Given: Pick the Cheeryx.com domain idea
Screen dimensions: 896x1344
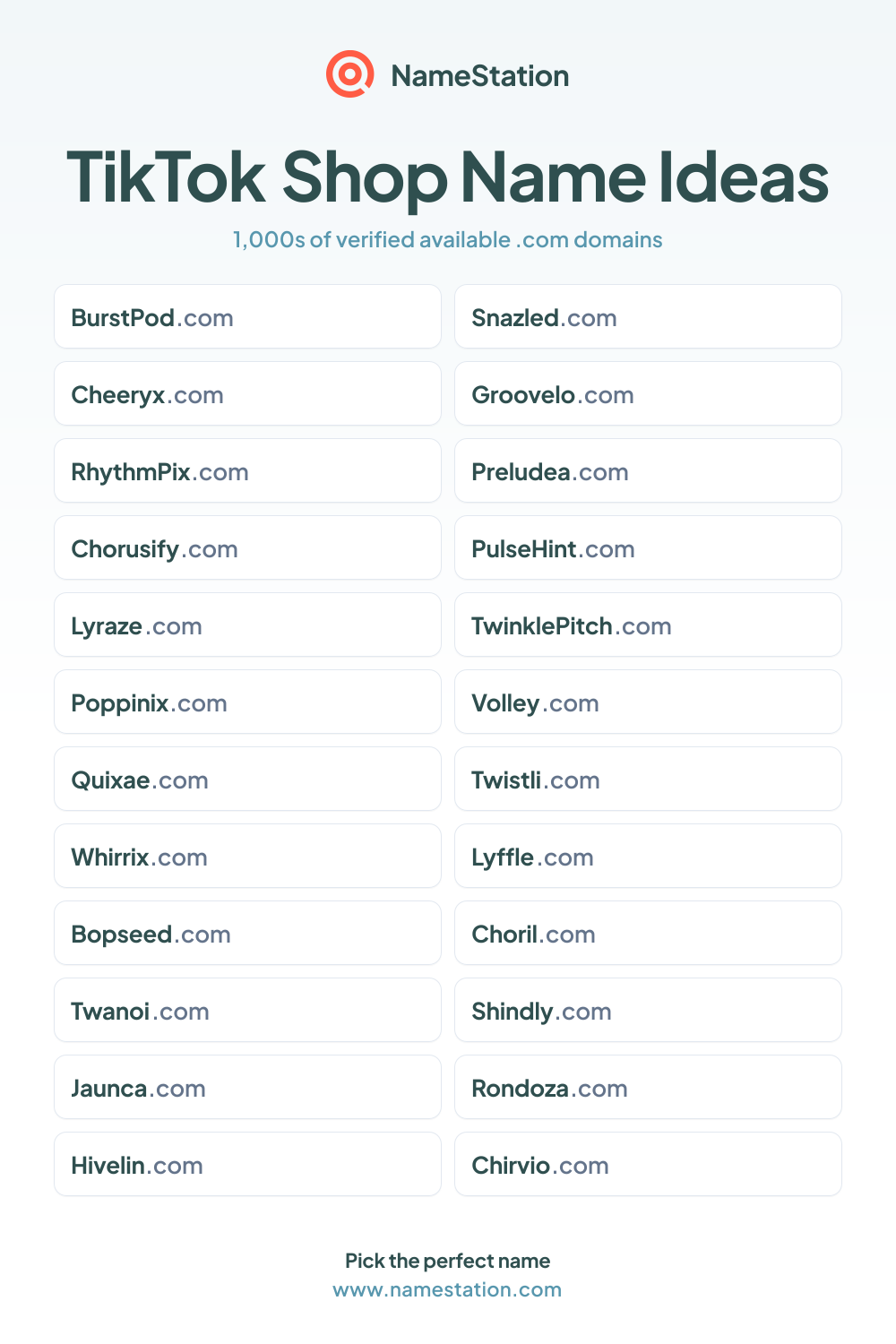Looking at the screenshot, I should click(x=247, y=393).
